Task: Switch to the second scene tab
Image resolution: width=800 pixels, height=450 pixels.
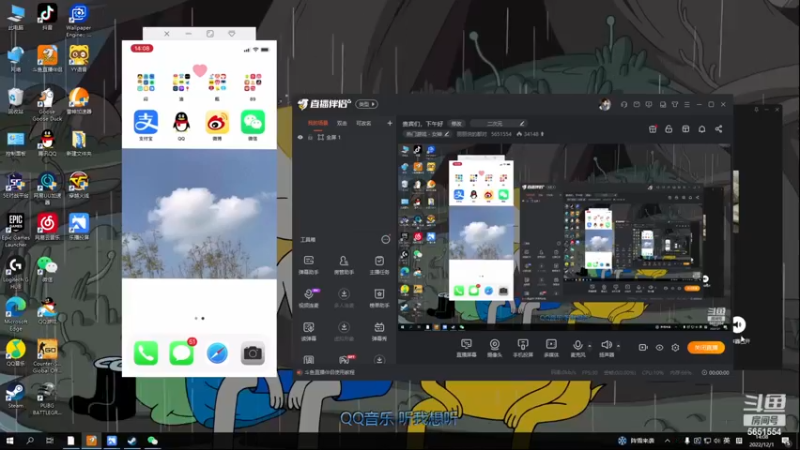Action: coord(342,123)
